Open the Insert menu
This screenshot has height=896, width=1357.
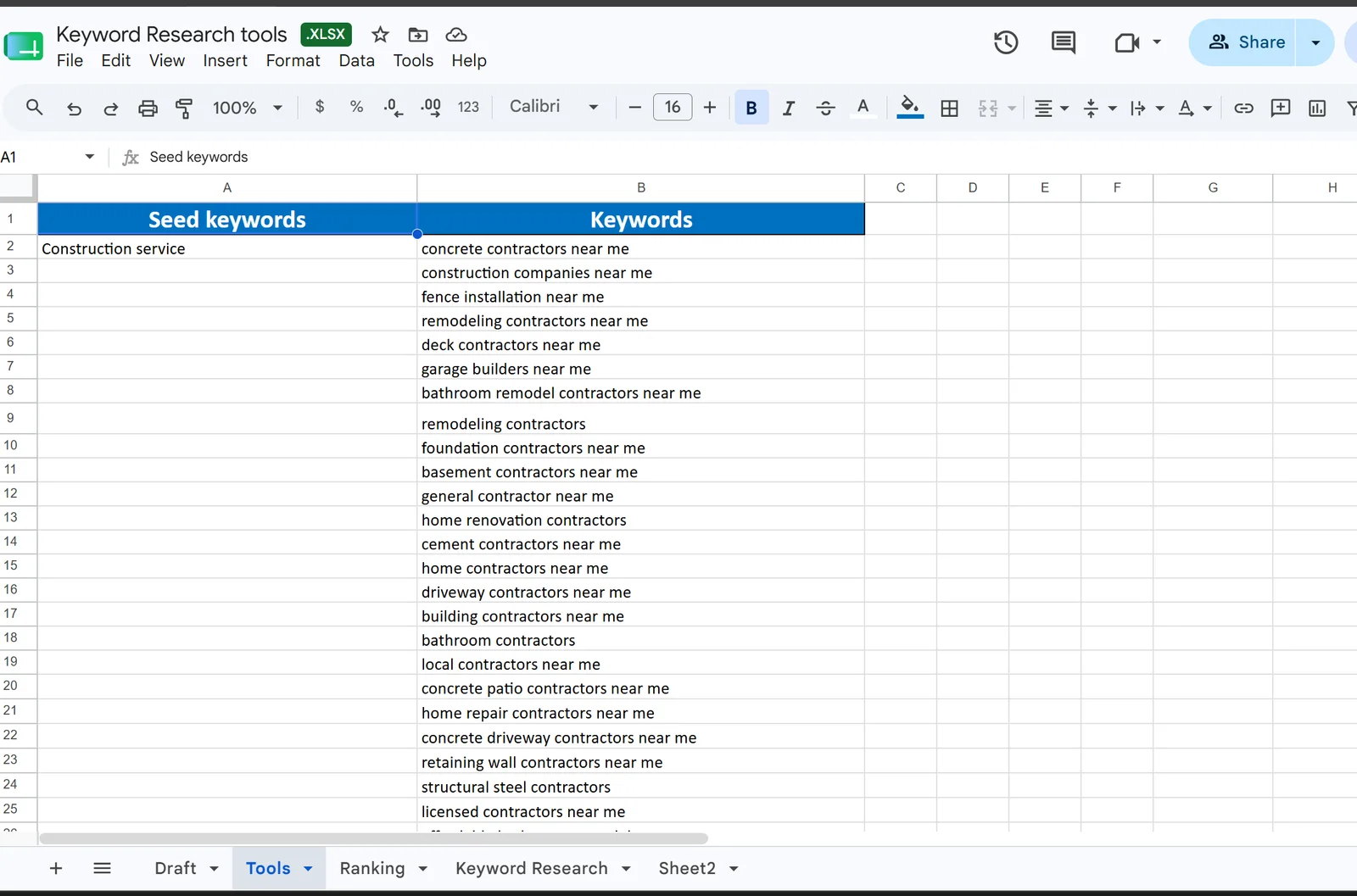225,60
